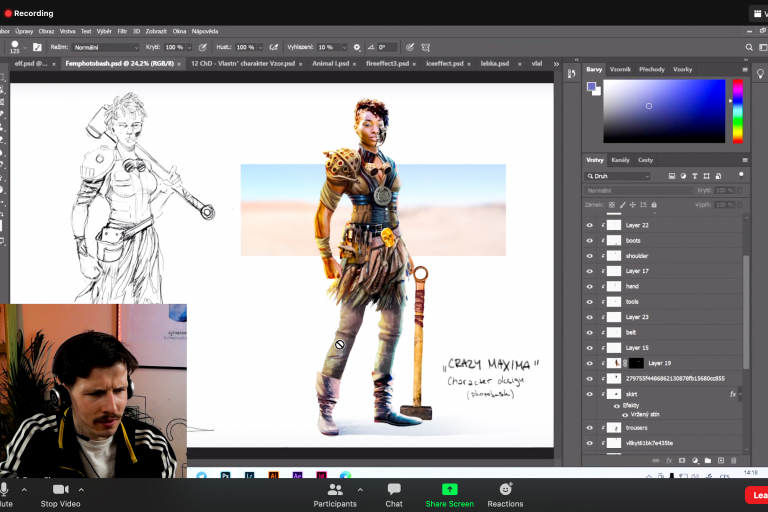Click the rainbow hue slider strip

pos(738,110)
